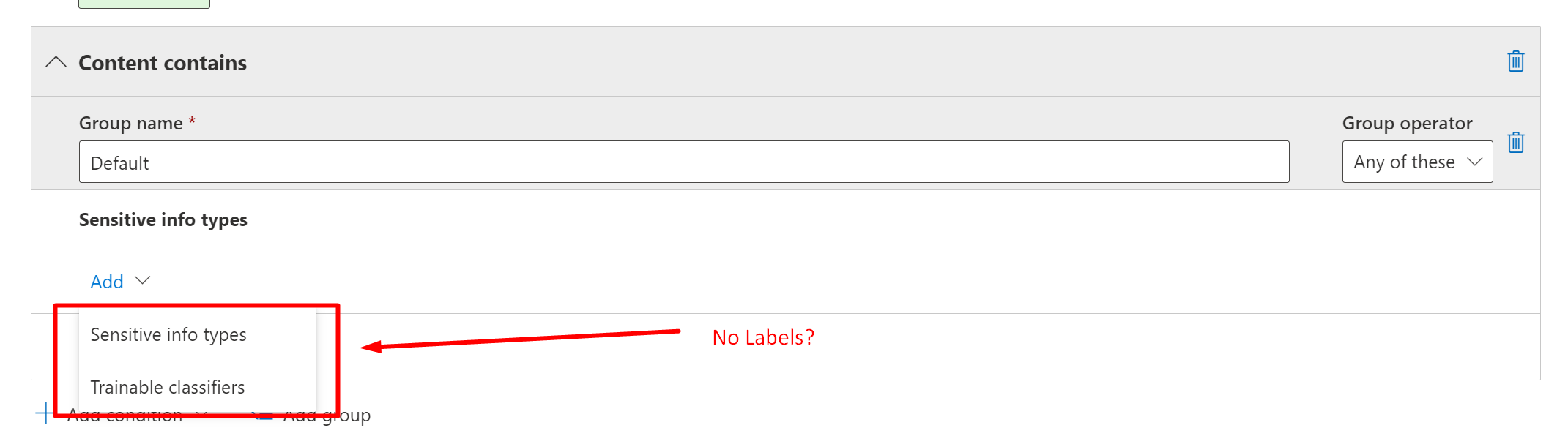
Task: Click the Group name text field
Action: click(x=683, y=162)
